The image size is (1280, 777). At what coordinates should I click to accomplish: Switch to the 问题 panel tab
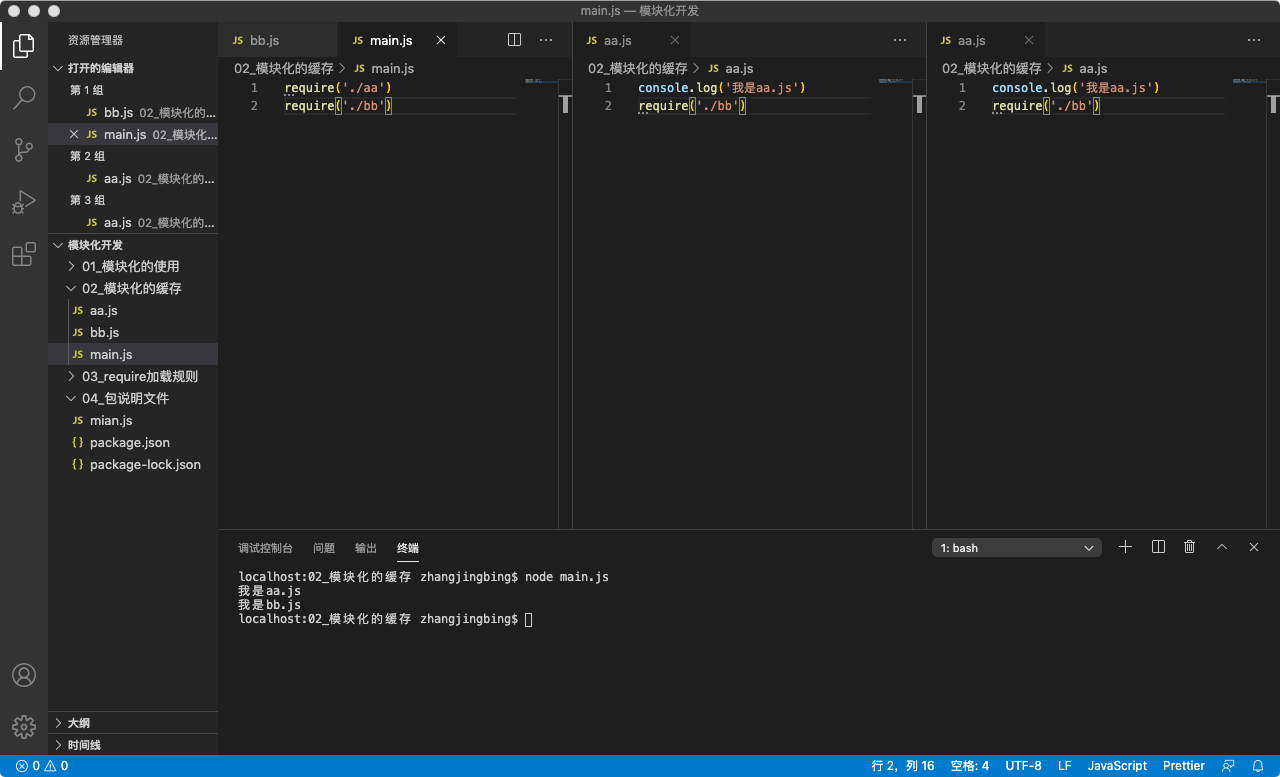(324, 548)
